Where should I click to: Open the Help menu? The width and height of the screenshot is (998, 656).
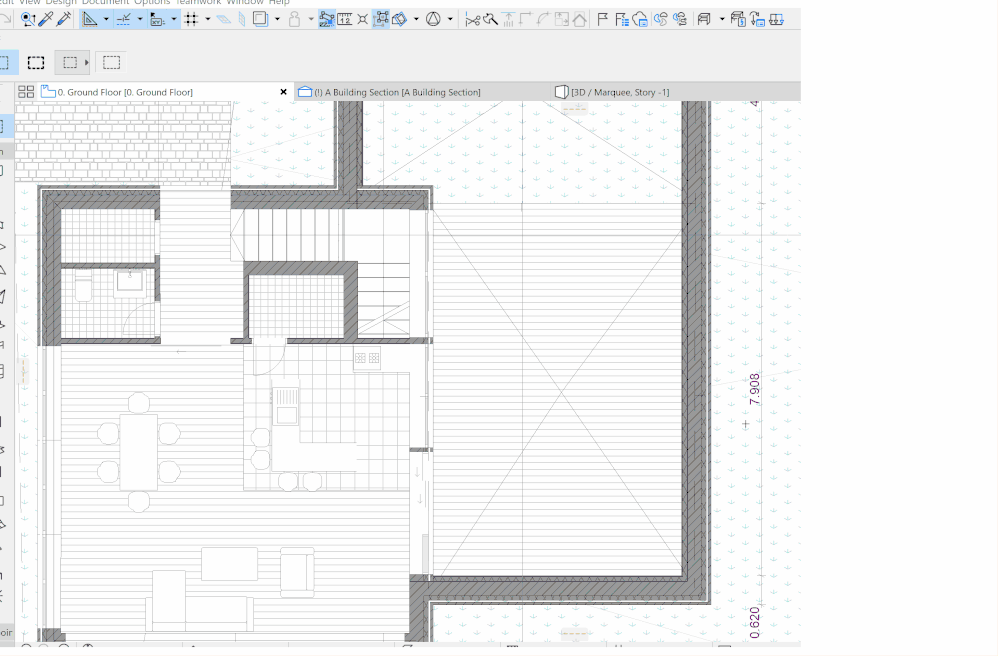(x=279, y=3)
